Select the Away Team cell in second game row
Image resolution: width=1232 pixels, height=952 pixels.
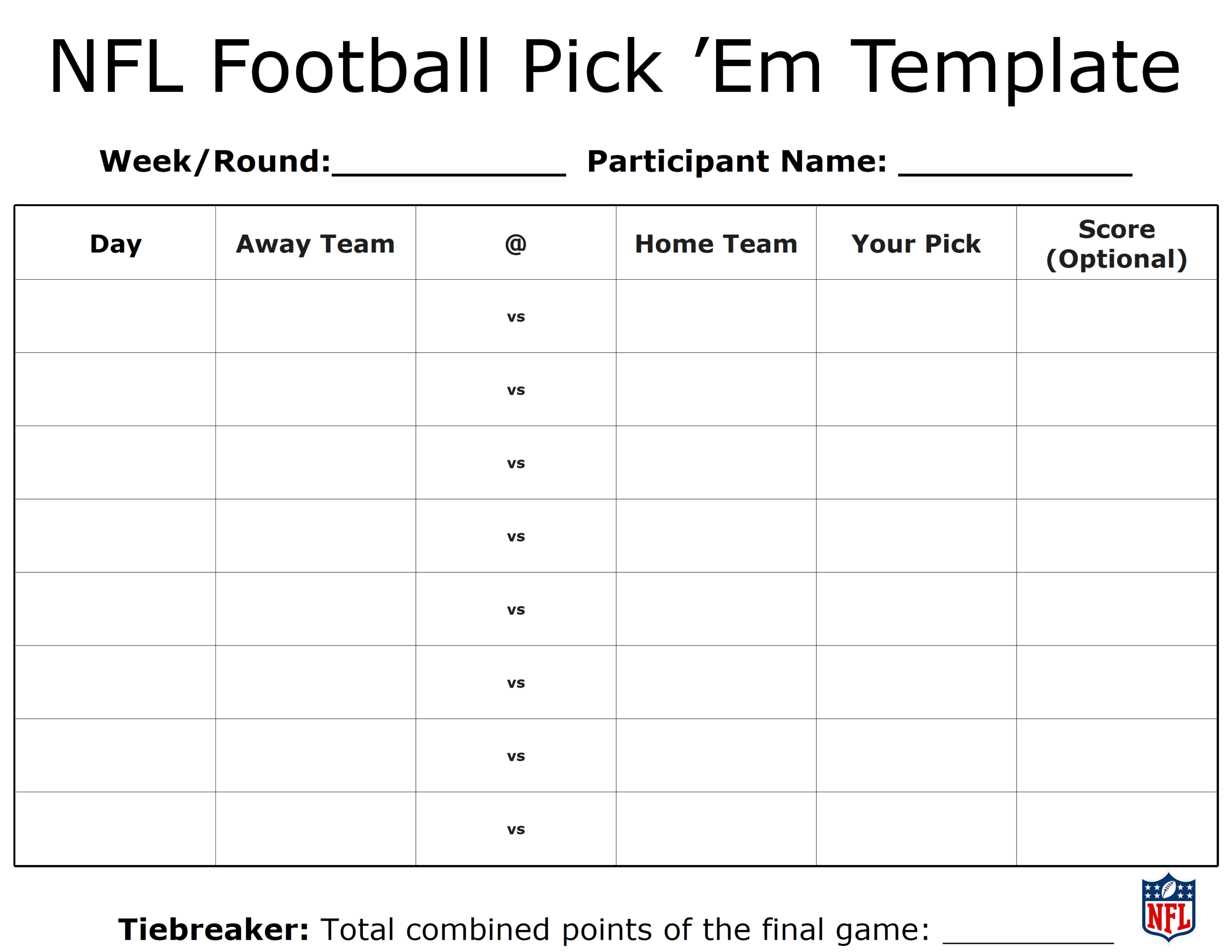pos(315,389)
